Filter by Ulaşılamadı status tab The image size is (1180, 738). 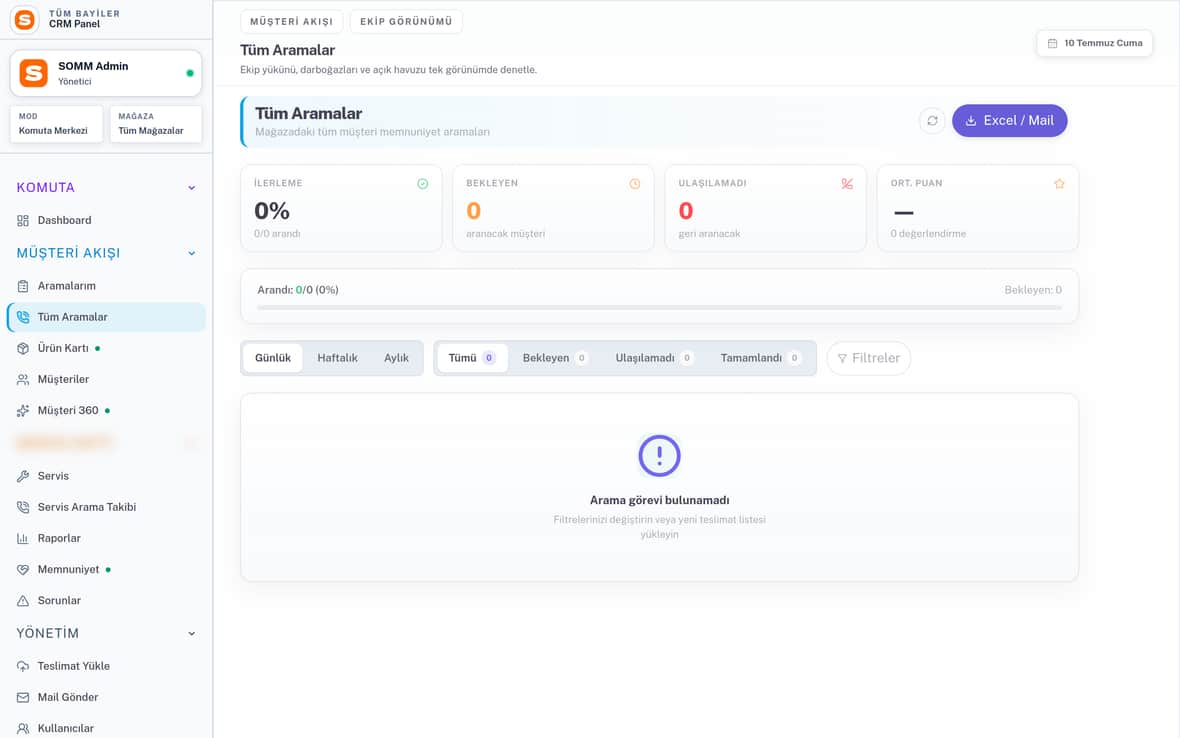pyautogui.click(x=654, y=358)
